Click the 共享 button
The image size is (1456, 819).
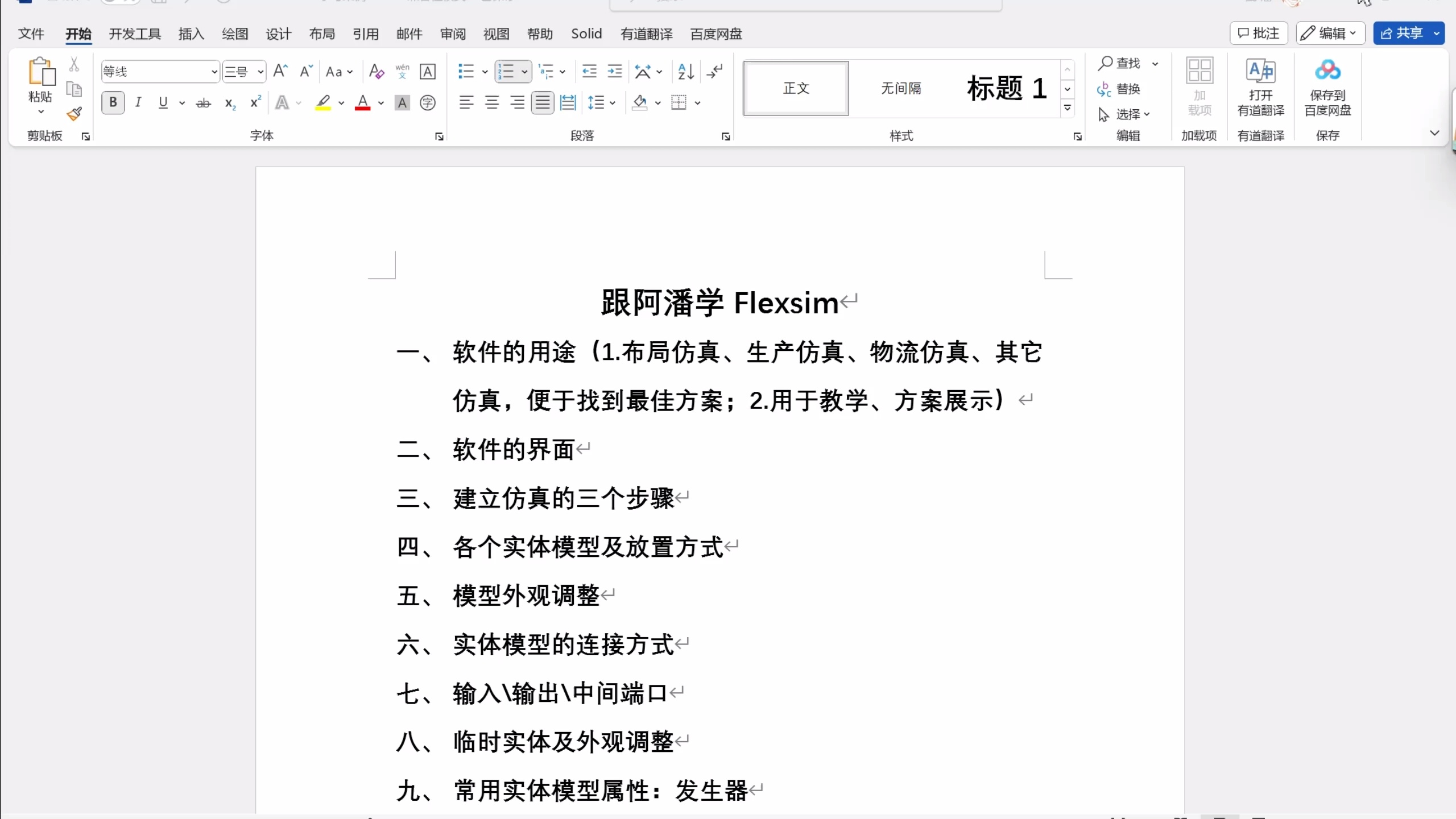click(x=1408, y=33)
